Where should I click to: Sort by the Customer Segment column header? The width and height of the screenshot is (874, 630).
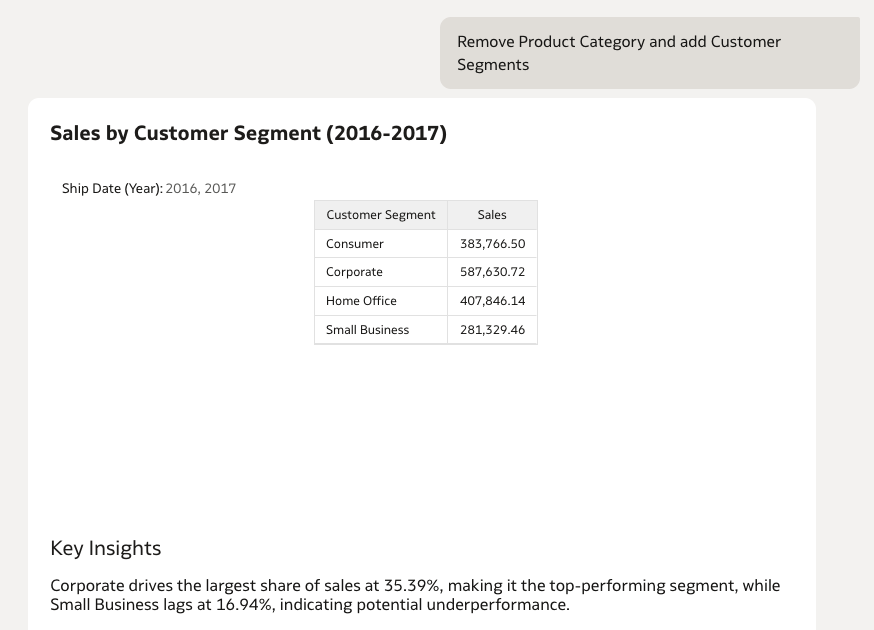pos(381,215)
